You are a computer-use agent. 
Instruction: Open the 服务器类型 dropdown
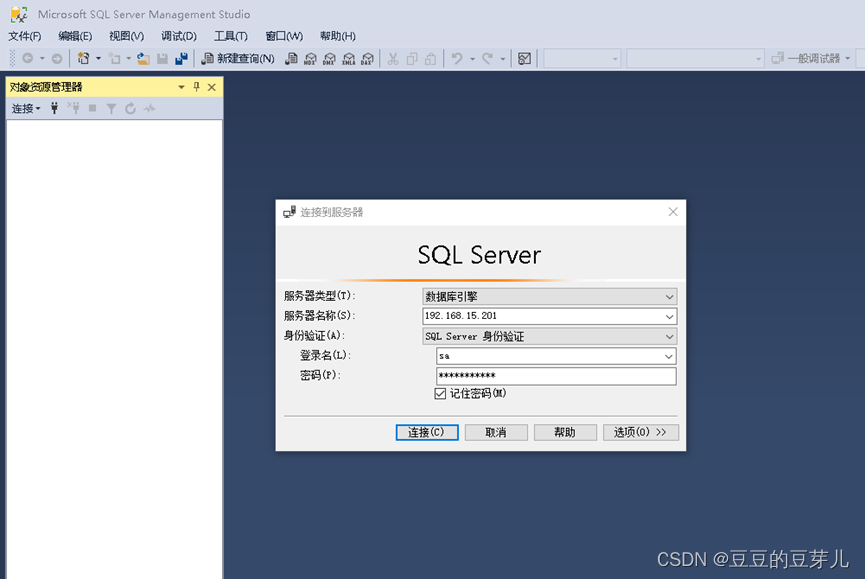click(x=549, y=297)
